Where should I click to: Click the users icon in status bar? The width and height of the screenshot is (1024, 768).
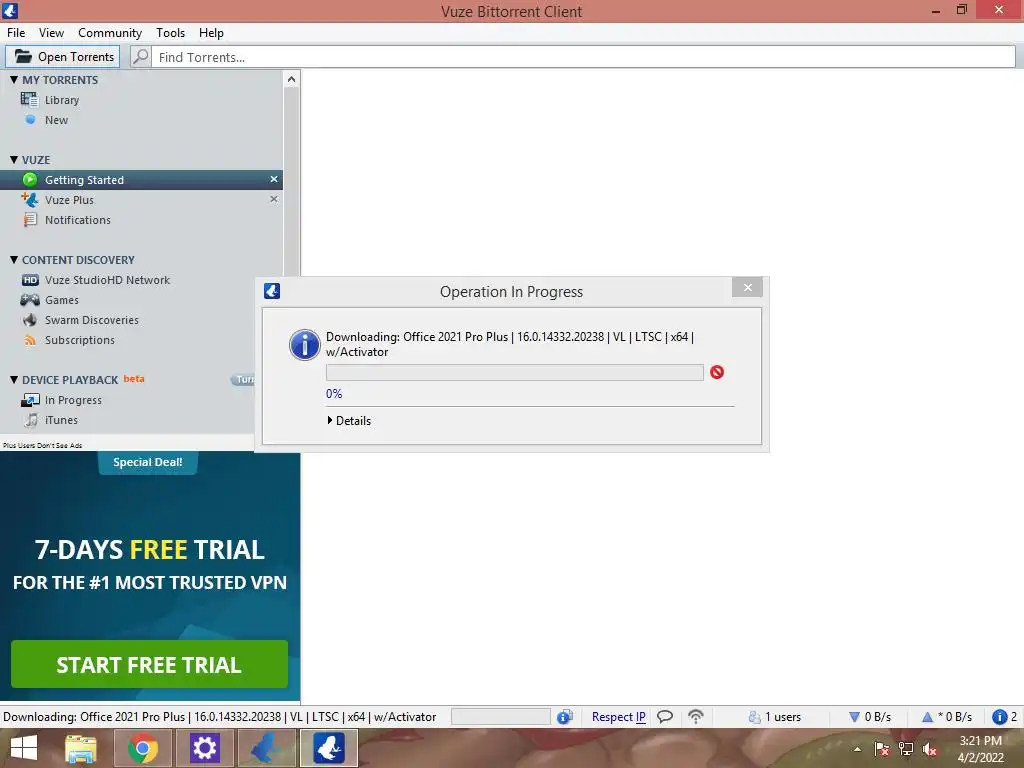tap(754, 717)
